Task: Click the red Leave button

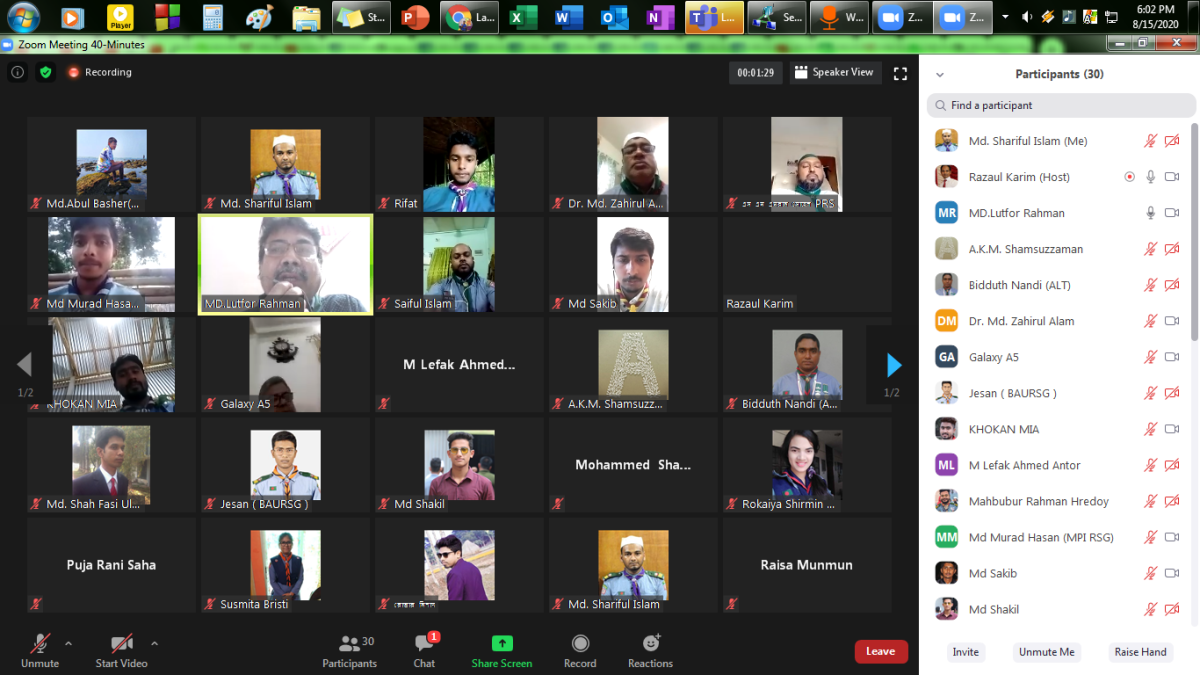Action: point(880,651)
